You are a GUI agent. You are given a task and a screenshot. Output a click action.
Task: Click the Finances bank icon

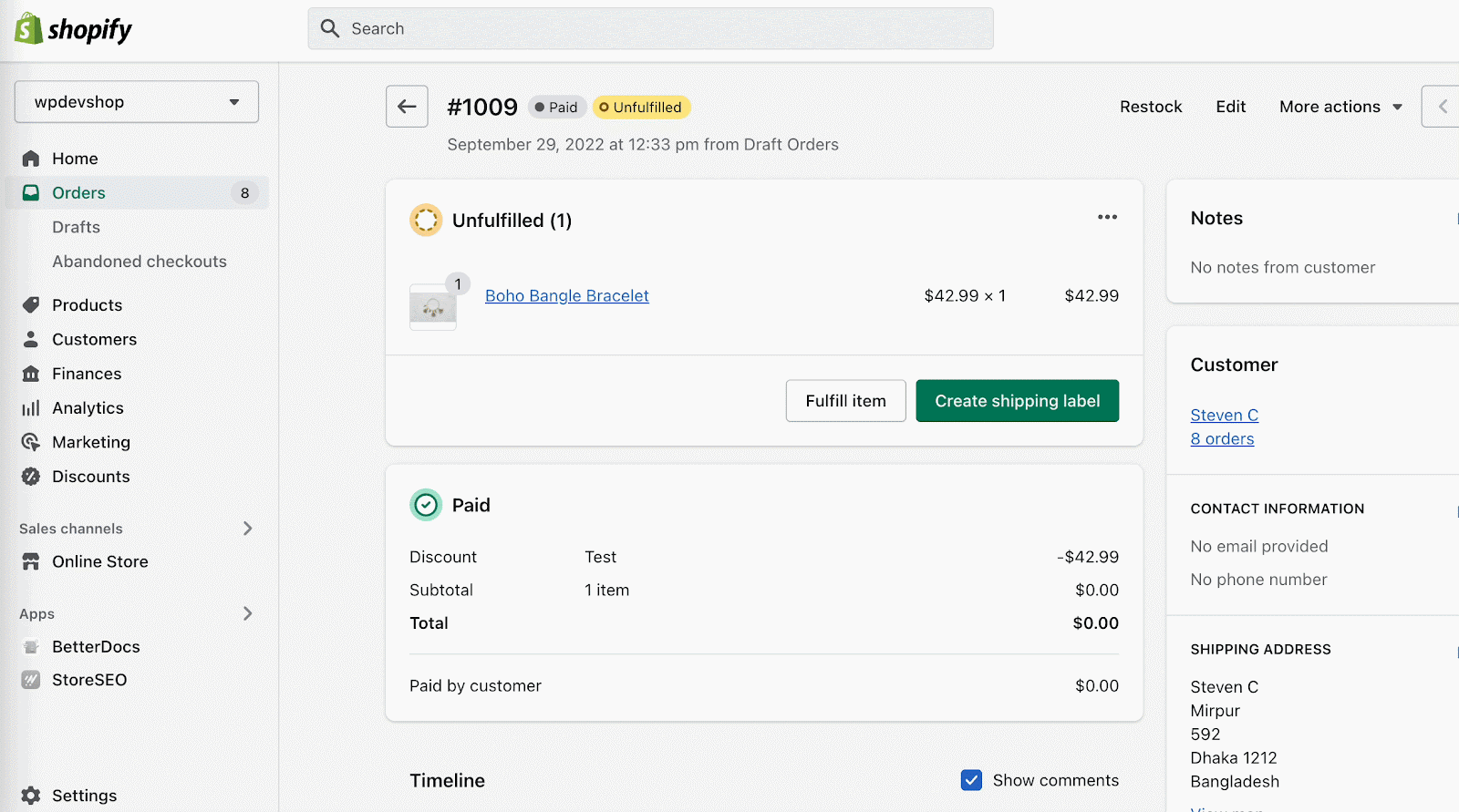pyautogui.click(x=31, y=374)
